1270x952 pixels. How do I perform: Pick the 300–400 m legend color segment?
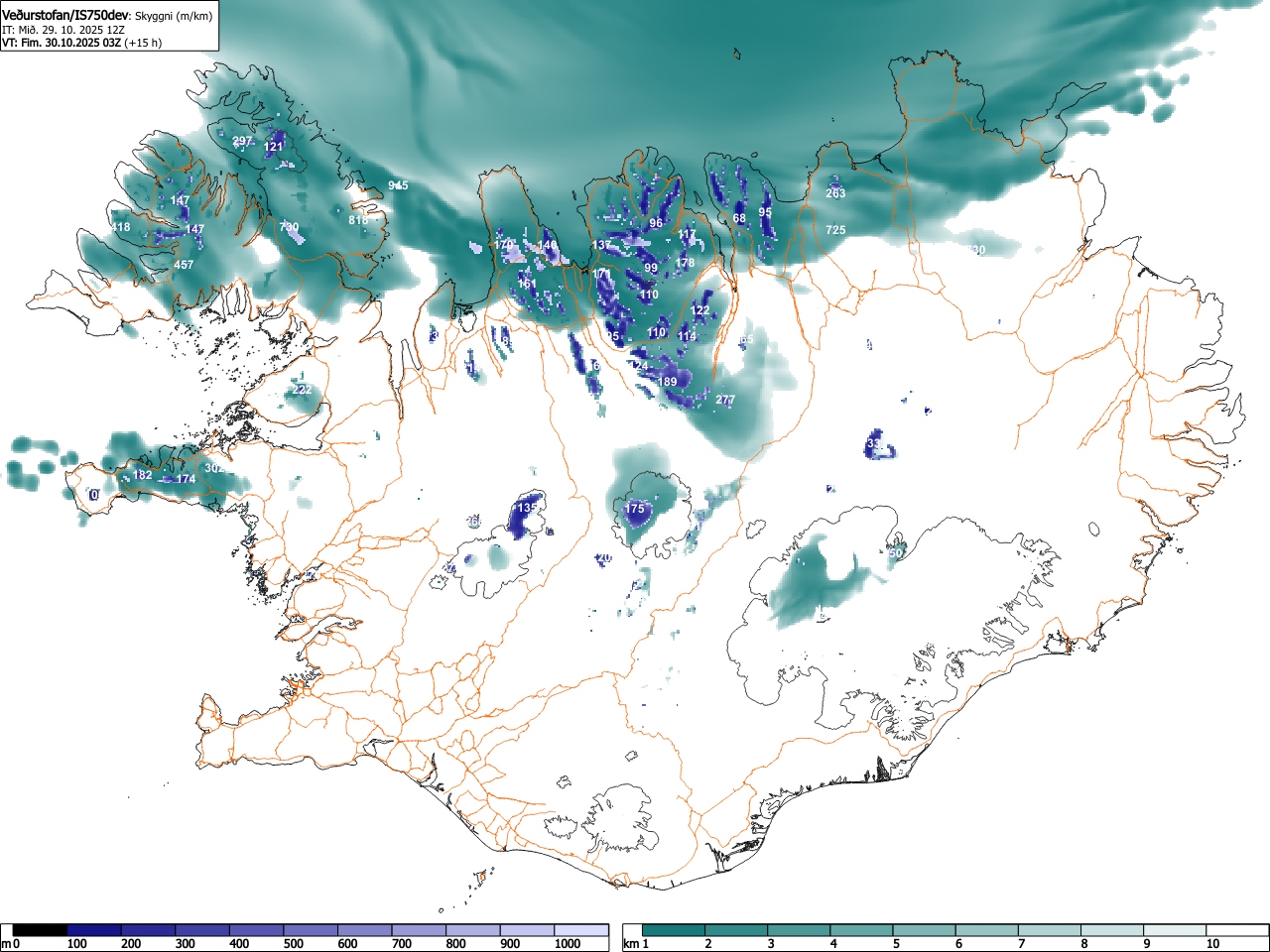pyautogui.click(x=203, y=930)
